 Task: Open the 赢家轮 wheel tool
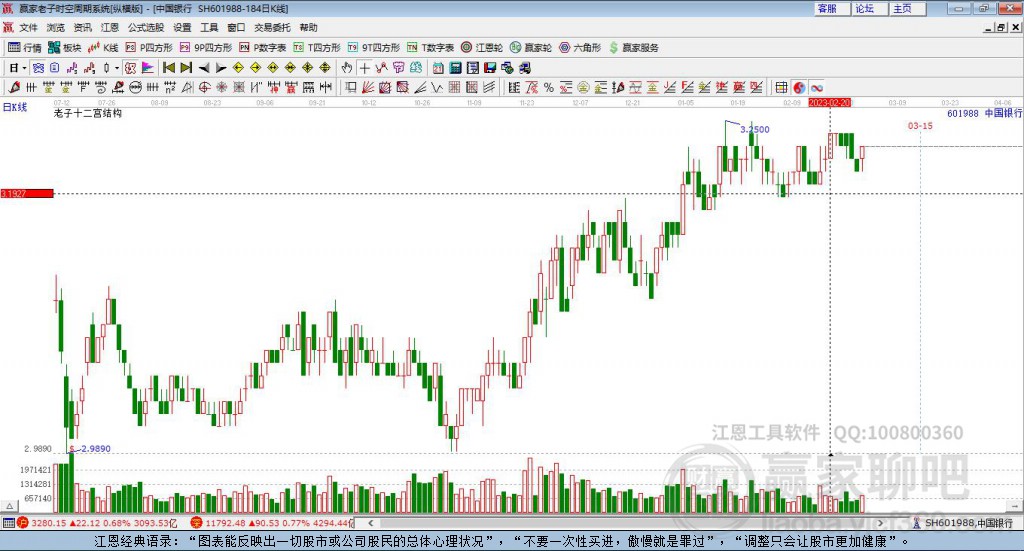pos(531,48)
